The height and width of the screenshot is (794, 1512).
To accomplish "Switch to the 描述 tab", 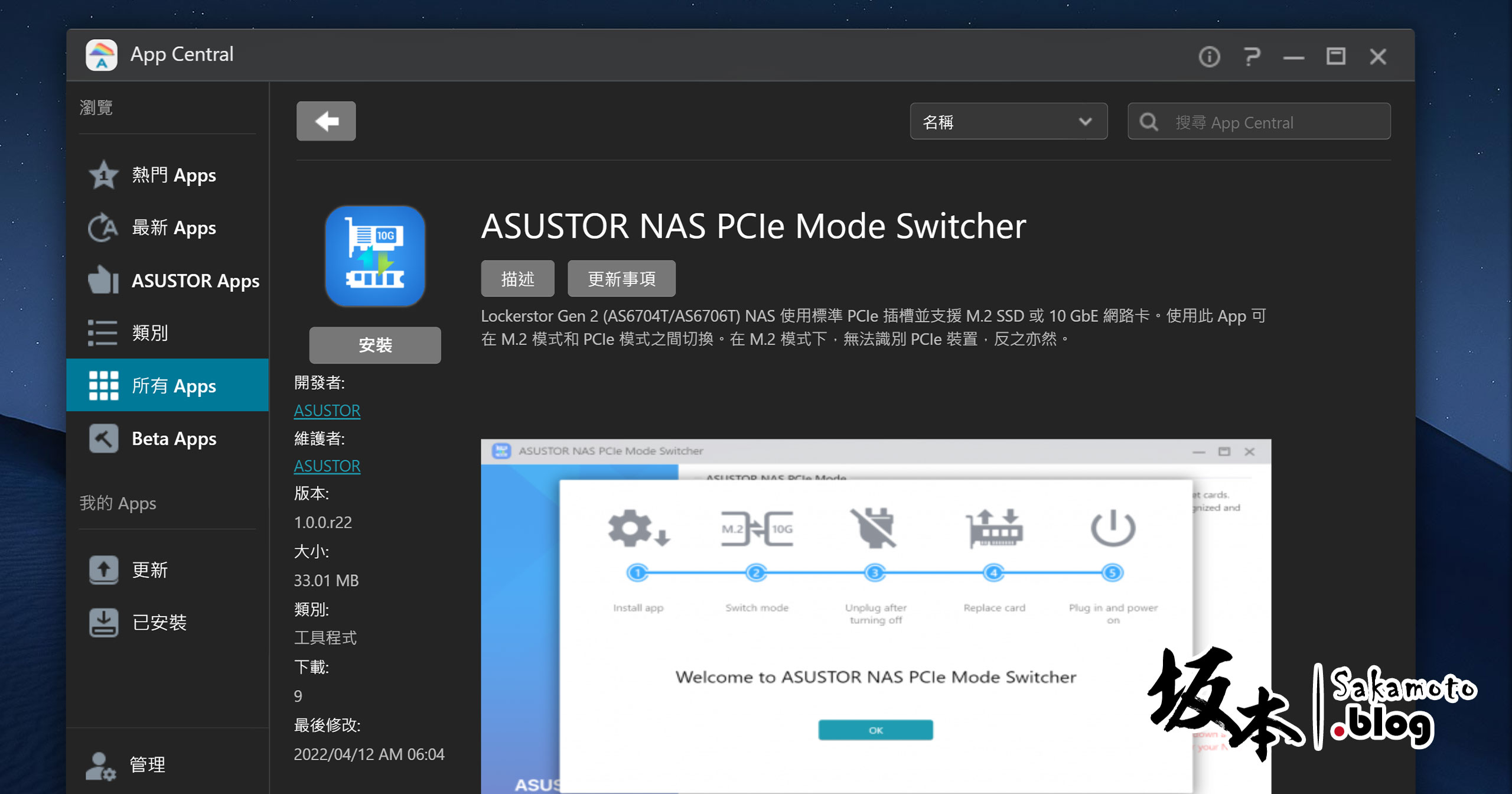I will [x=517, y=278].
